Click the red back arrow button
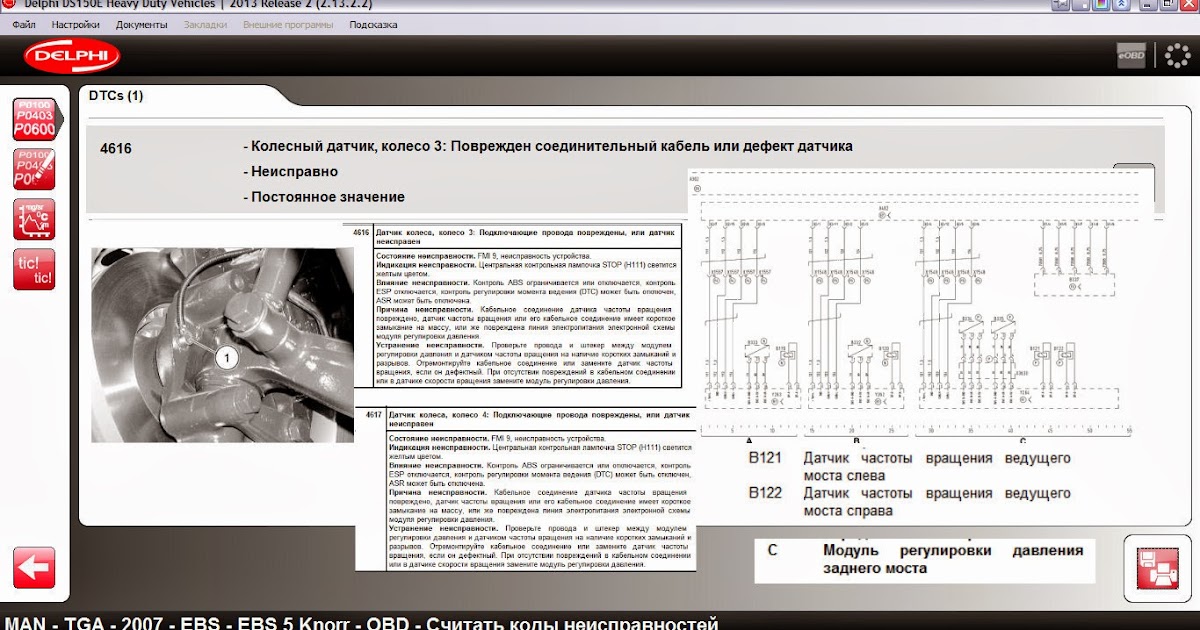The width and height of the screenshot is (1200, 630). (x=34, y=568)
